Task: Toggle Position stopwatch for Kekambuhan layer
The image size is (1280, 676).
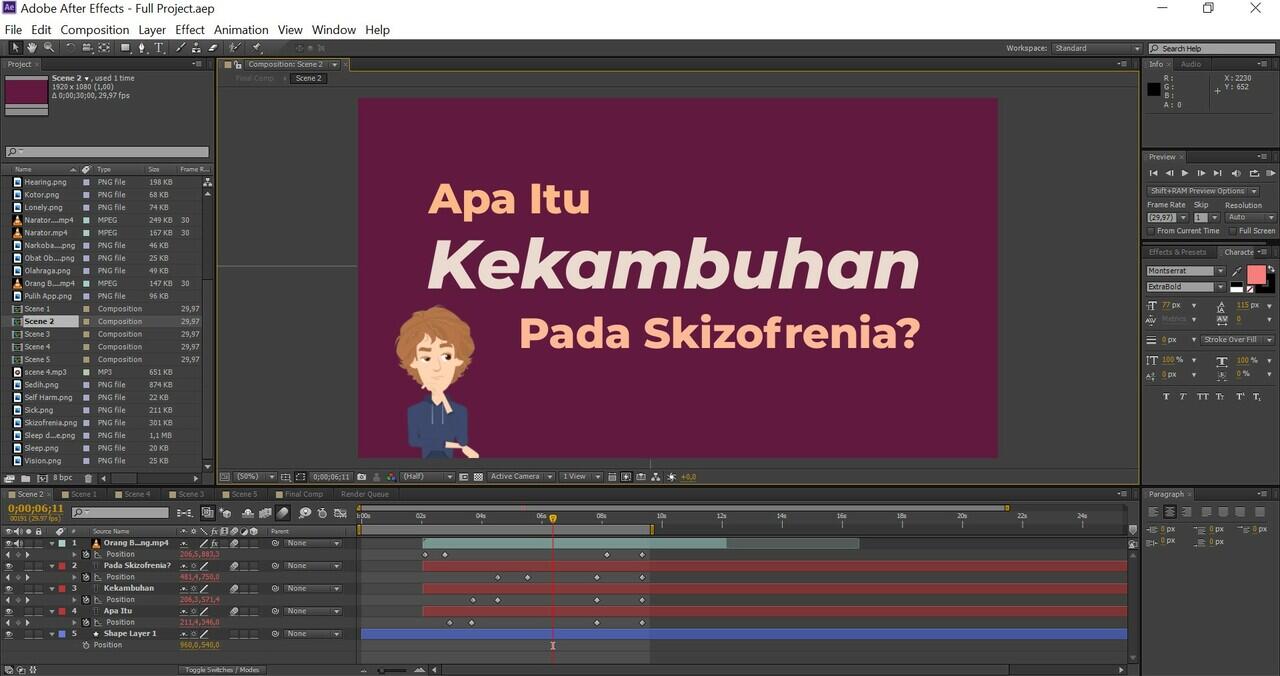Action: pyautogui.click(x=86, y=600)
